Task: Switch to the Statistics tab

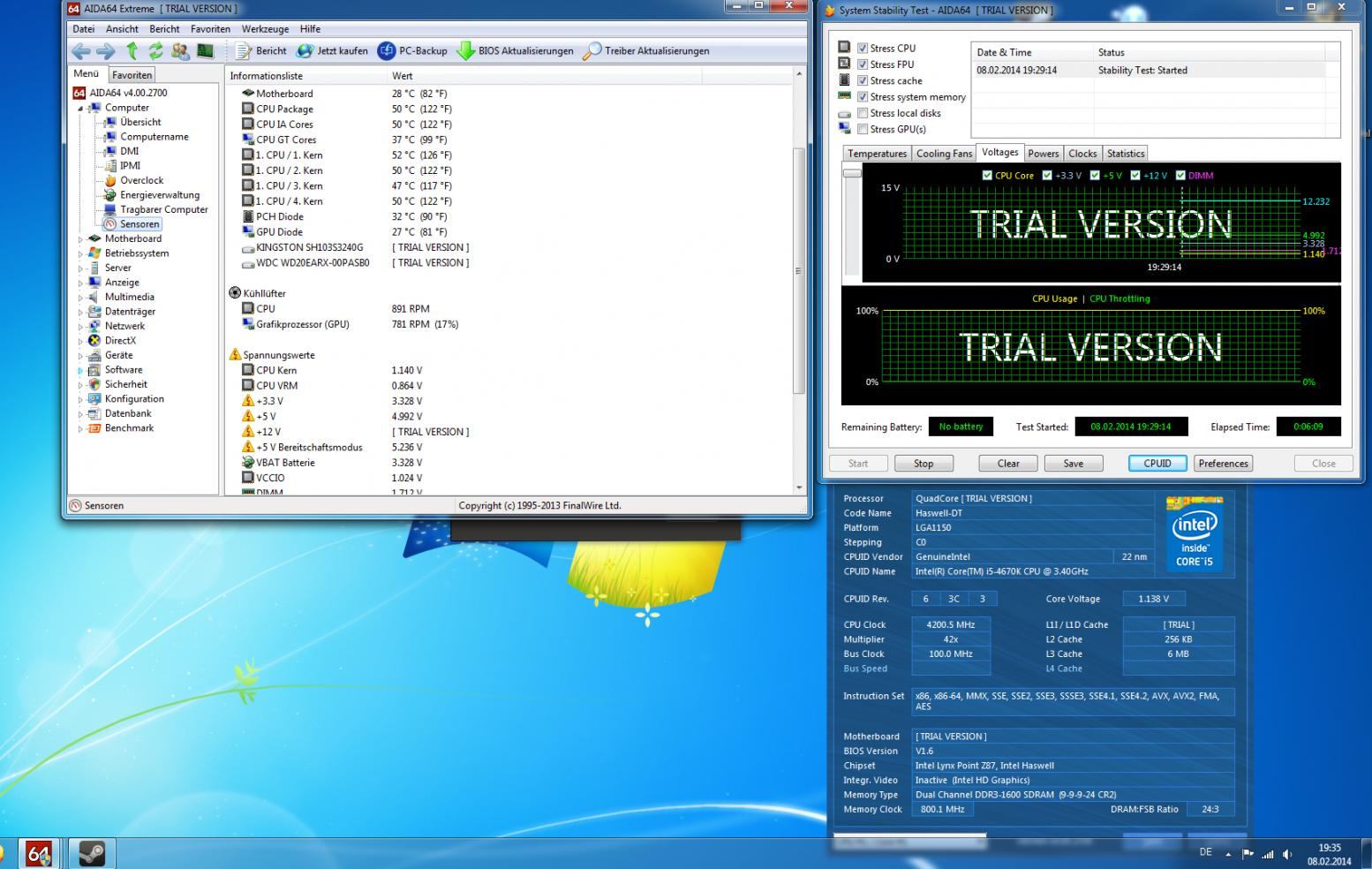Action: (1126, 154)
